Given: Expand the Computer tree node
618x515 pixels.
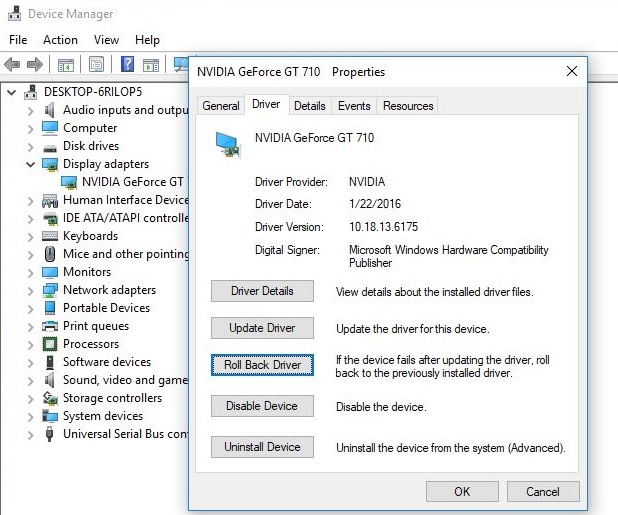Looking at the screenshot, I should (x=31, y=128).
